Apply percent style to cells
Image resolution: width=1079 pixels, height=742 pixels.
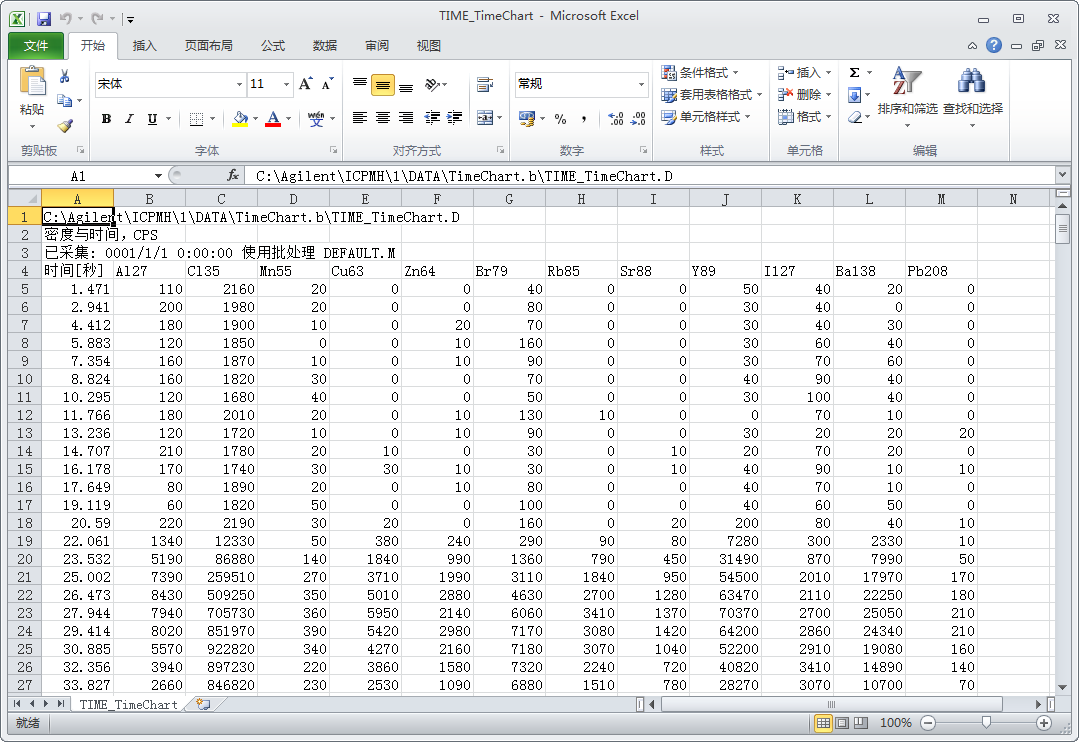pos(560,118)
